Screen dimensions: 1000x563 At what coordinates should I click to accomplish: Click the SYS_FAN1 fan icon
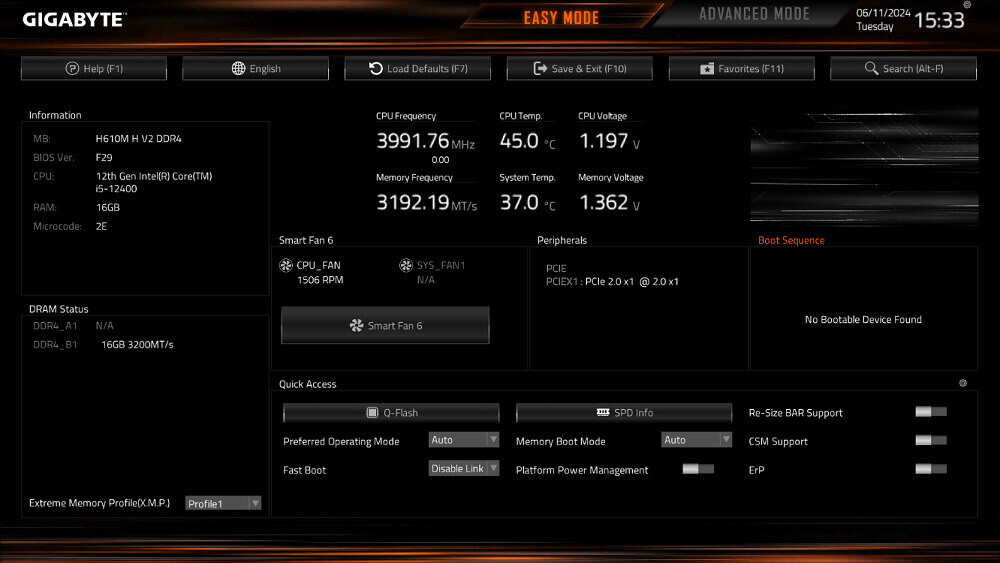pos(406,265)
